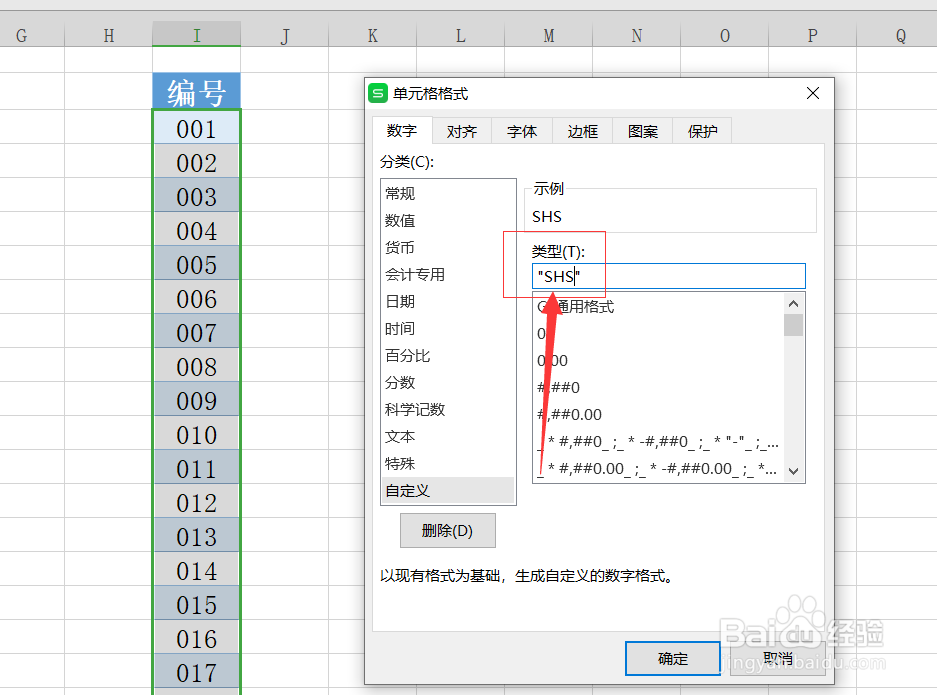Switch to the 图案 tab
Screen dimensions: 937x695
641,130
